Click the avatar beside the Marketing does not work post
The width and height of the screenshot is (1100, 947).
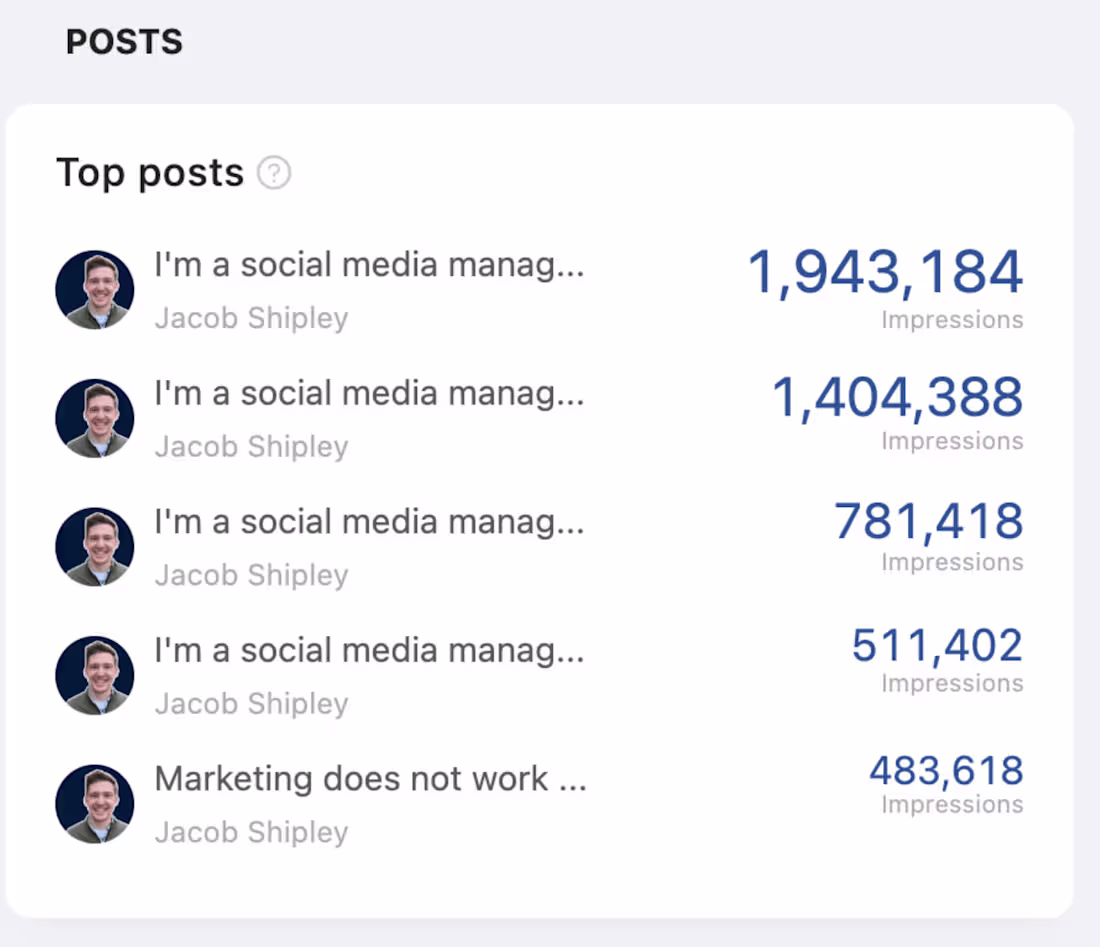pyautogui.click(x=94, y=804)
